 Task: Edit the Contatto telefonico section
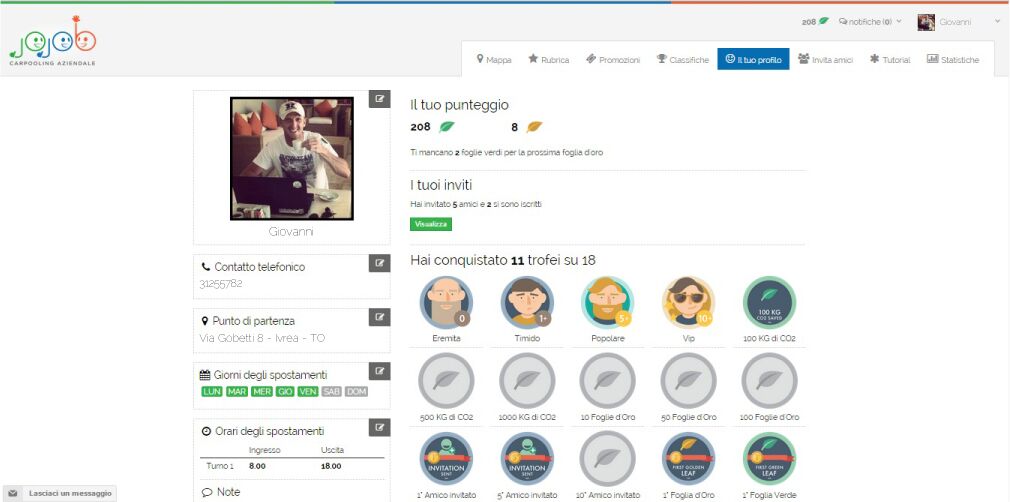(x=379, y=263)
